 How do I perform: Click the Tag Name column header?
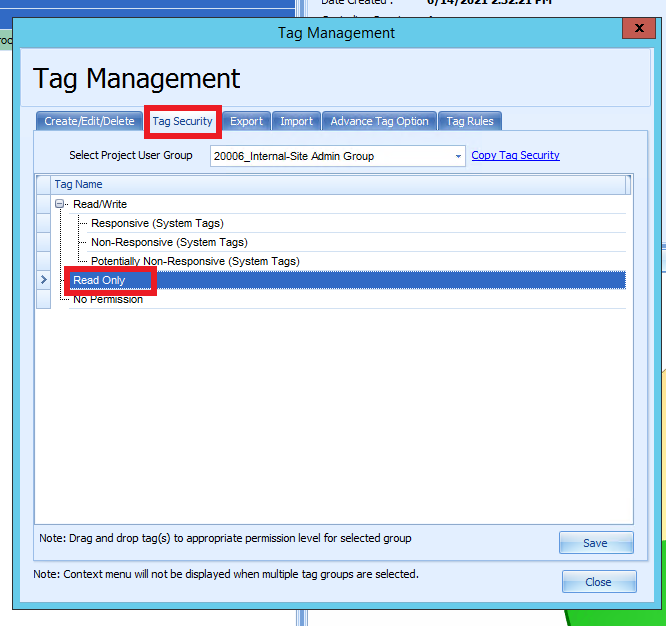tap(338, 184)
